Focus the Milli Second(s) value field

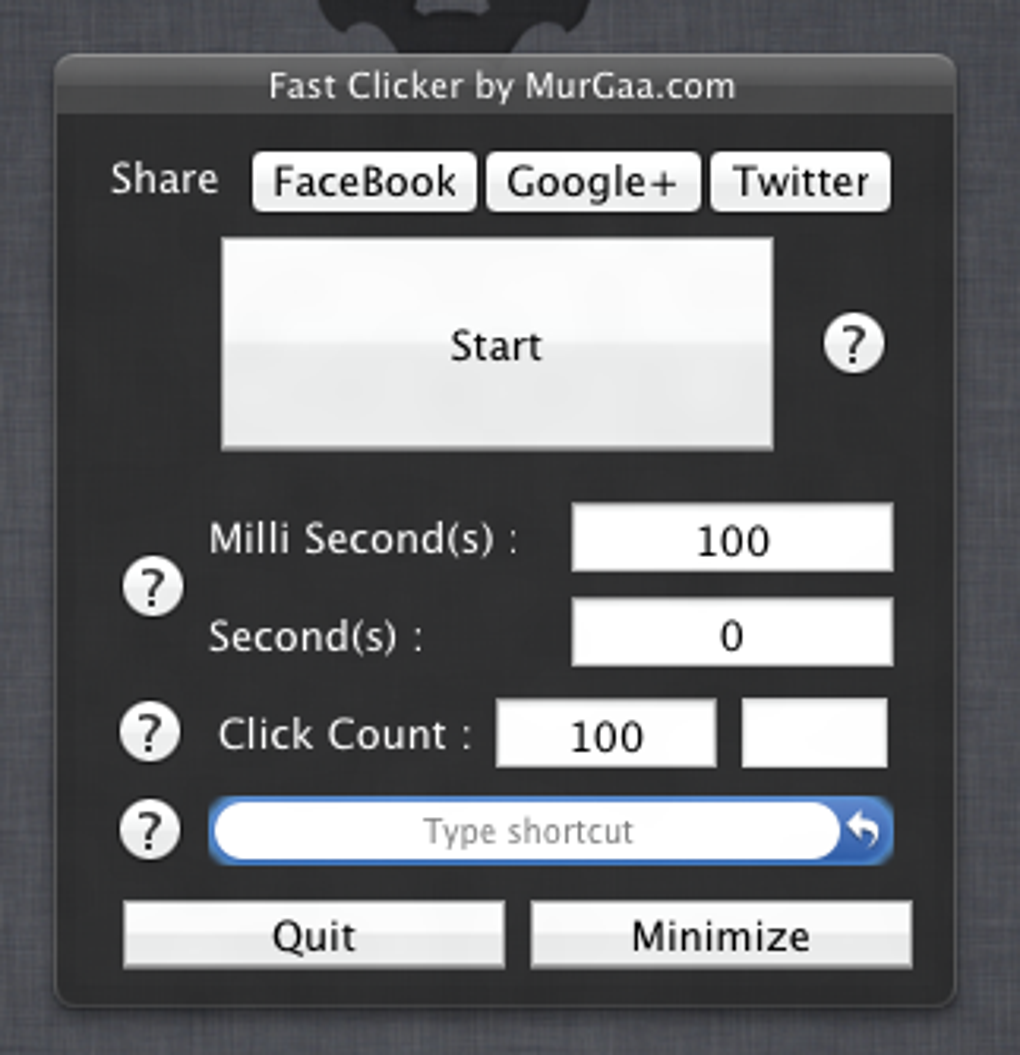[x=732, y=539]
